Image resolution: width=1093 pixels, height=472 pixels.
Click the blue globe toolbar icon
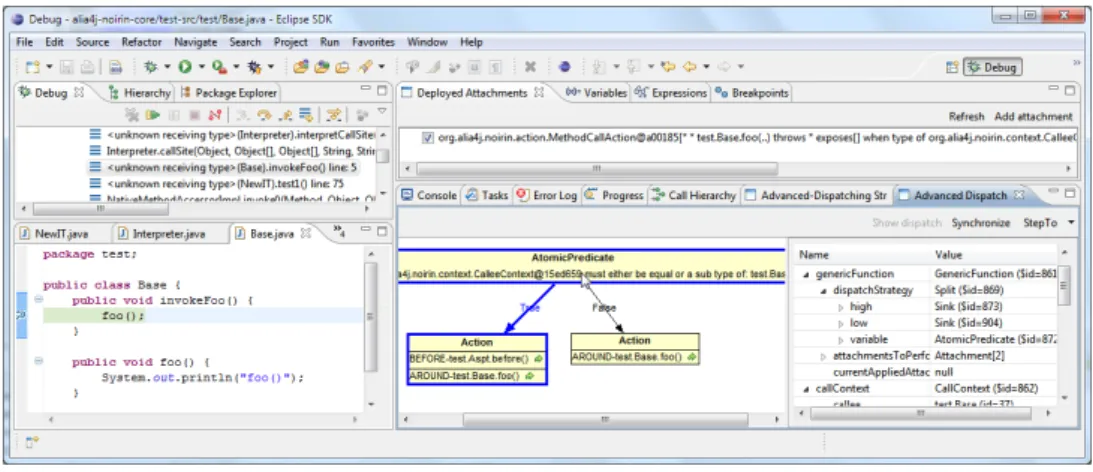tap(565, 67)
